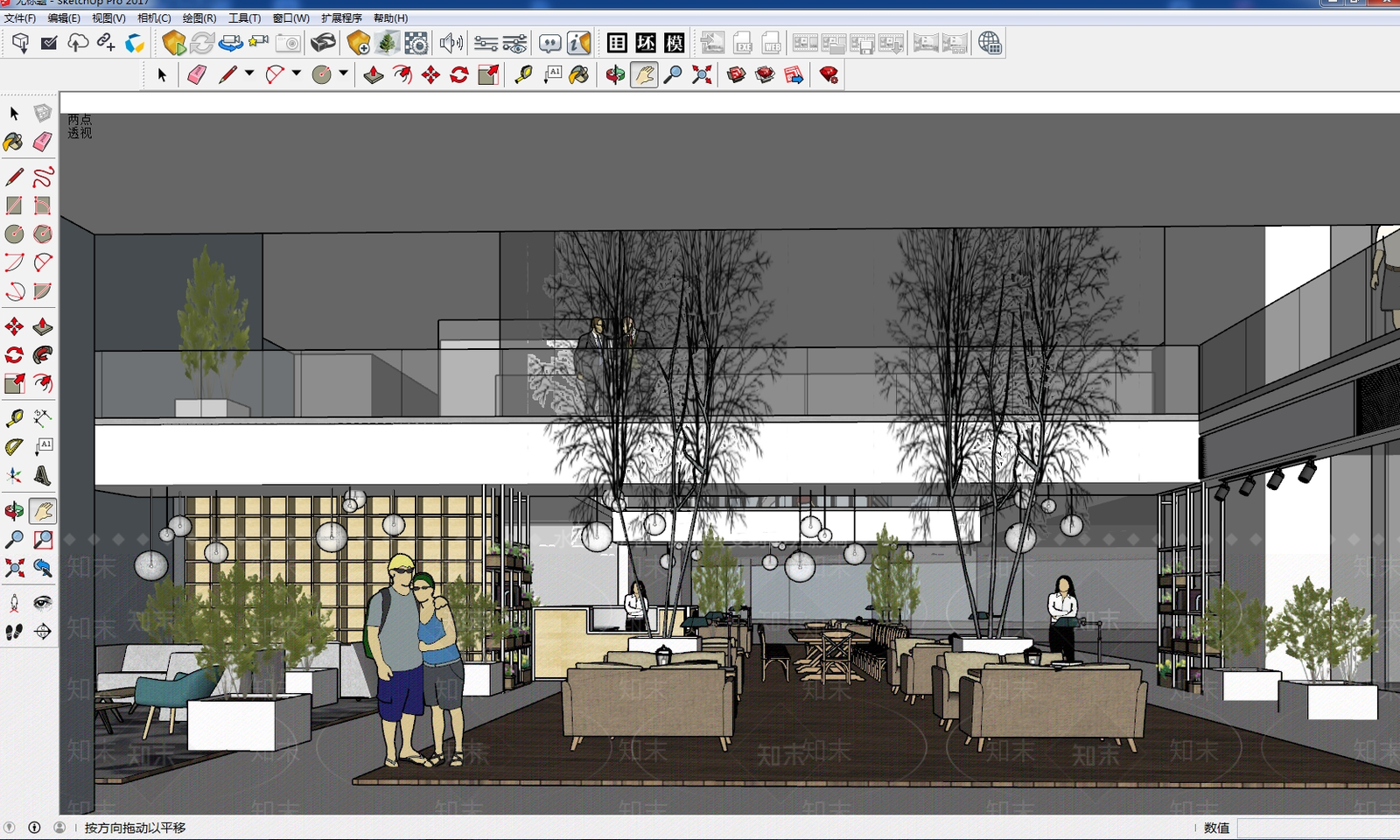Click the VR headset icon in toolbar
Screen dimensions: 1400x840
click(323, 43)
